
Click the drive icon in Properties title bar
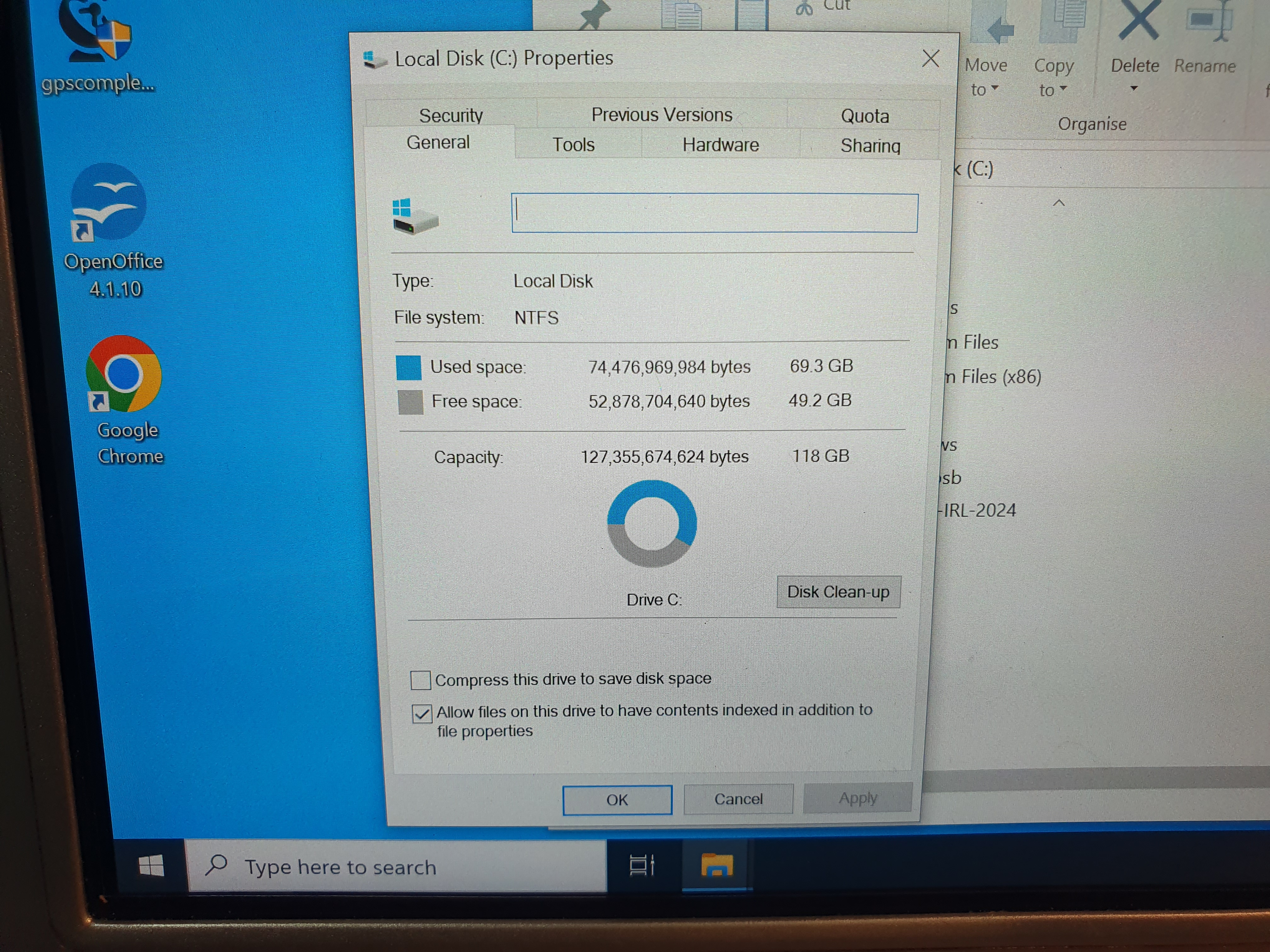(x=375, y=59)
